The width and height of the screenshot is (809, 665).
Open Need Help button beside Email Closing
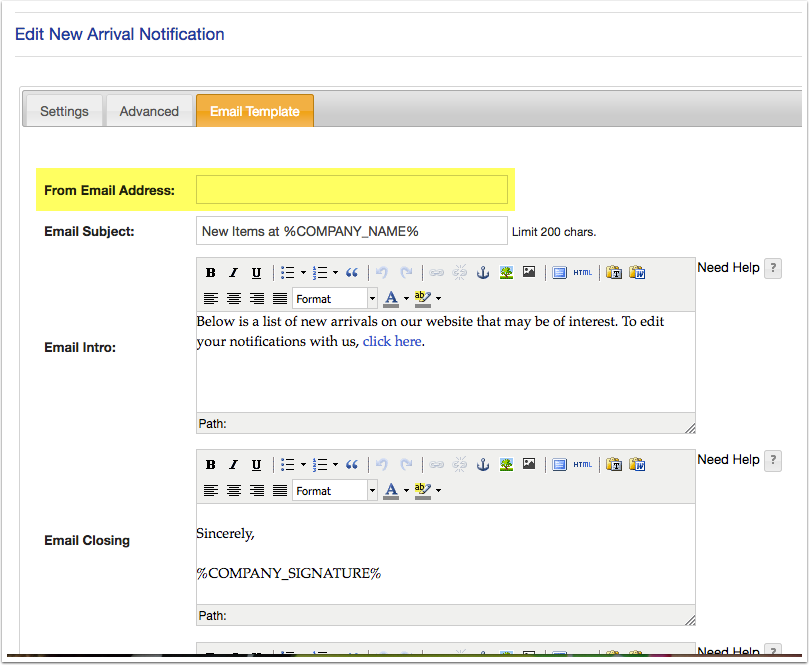[772, 460]
